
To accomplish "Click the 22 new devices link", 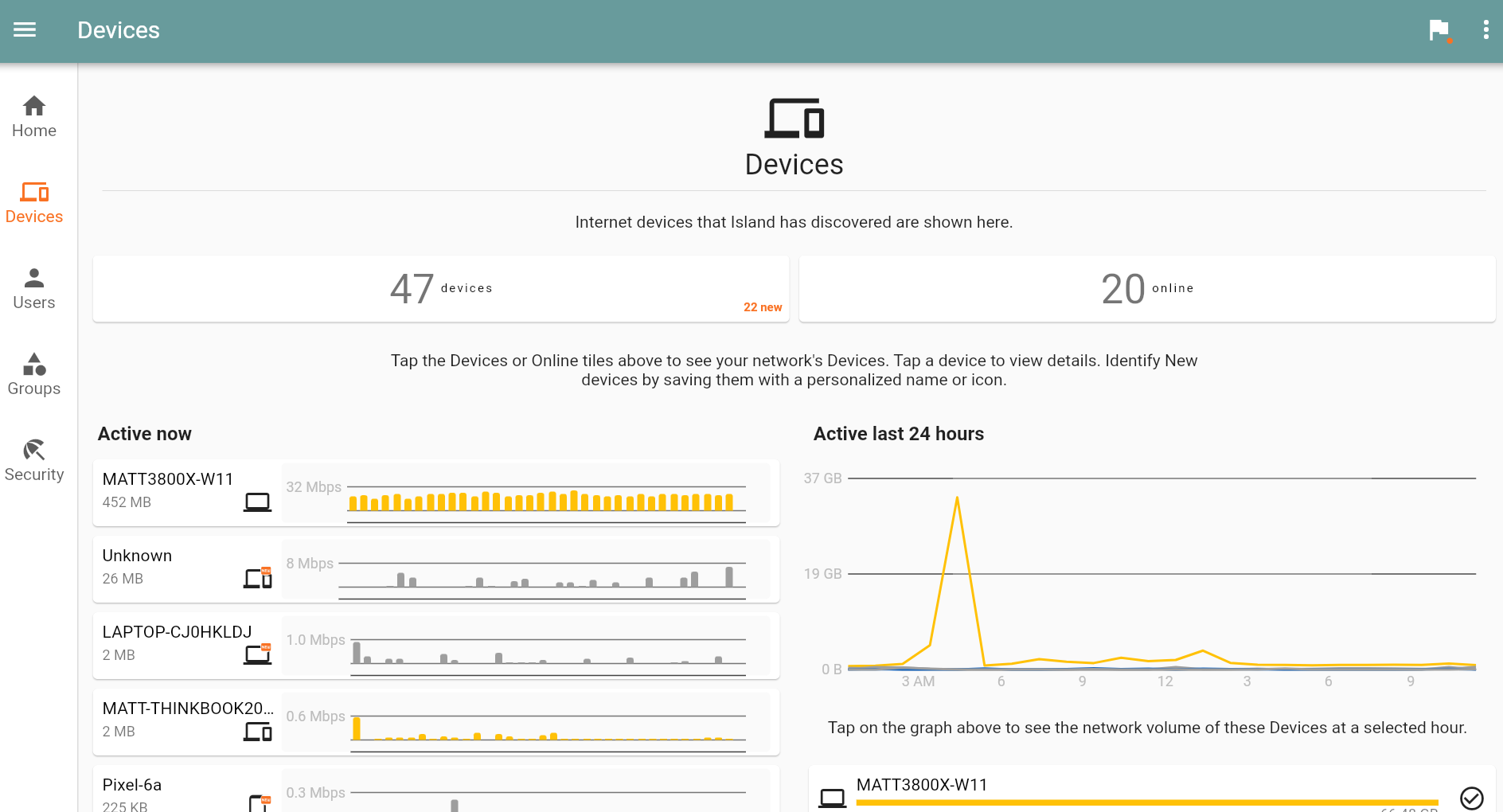I will pos(762,306).
